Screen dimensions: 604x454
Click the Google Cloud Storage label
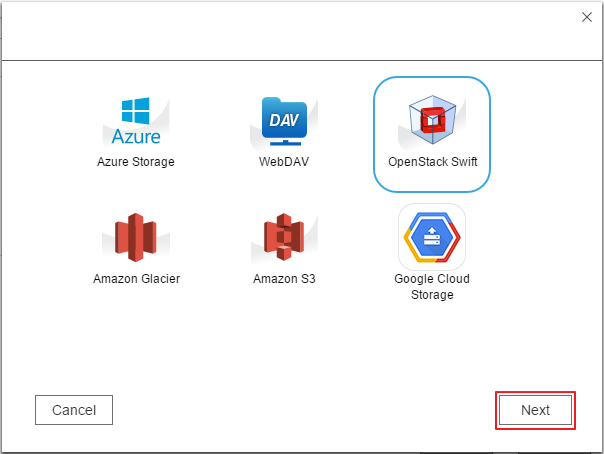(x=432, y=286)
